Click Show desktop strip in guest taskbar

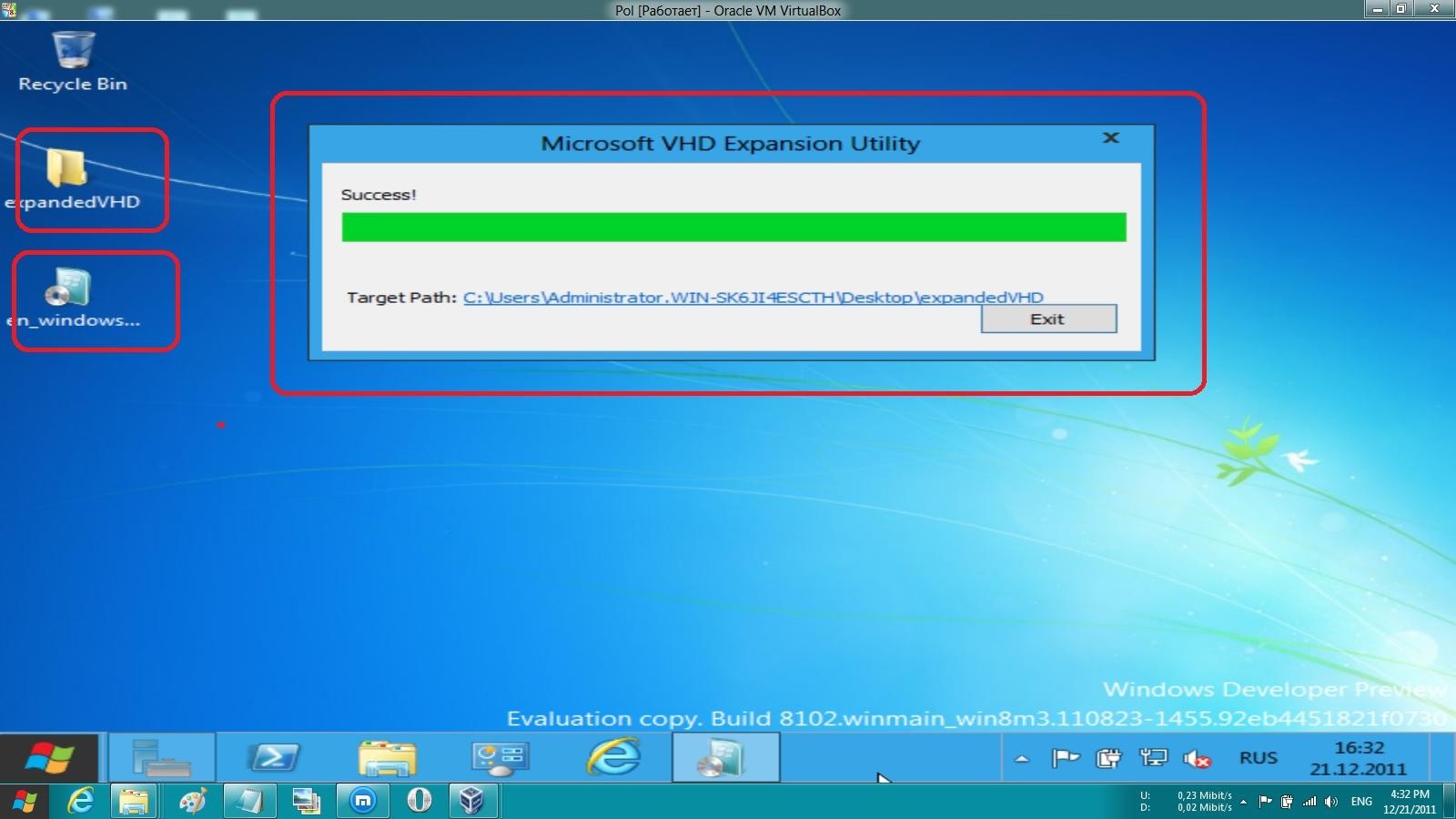pos(1442,757)
